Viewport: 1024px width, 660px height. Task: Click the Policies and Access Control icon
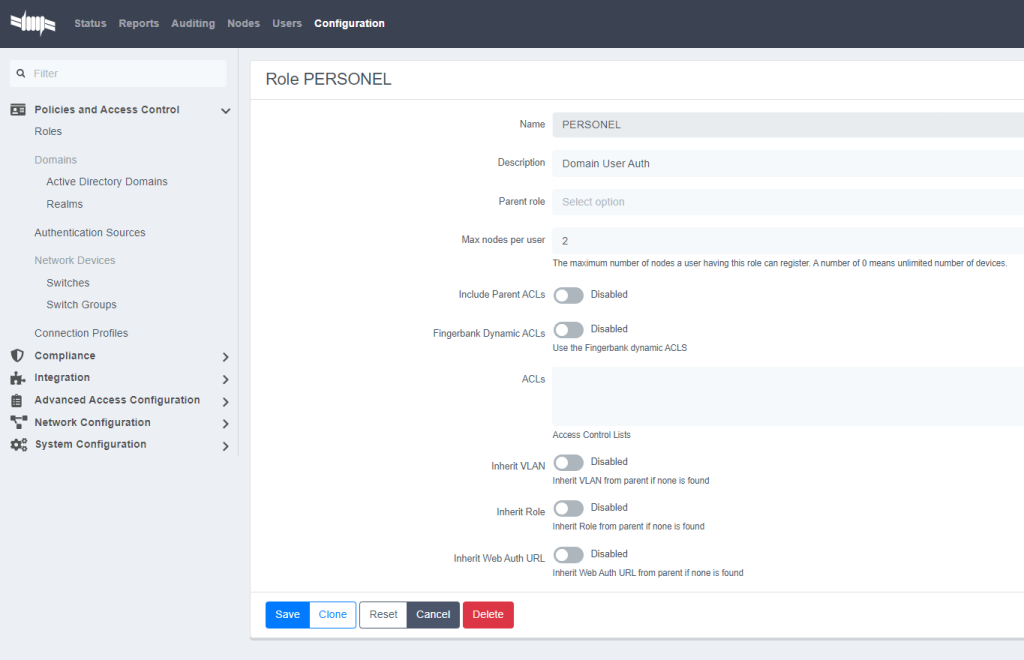pyautogui.click(x=18, y=110)
